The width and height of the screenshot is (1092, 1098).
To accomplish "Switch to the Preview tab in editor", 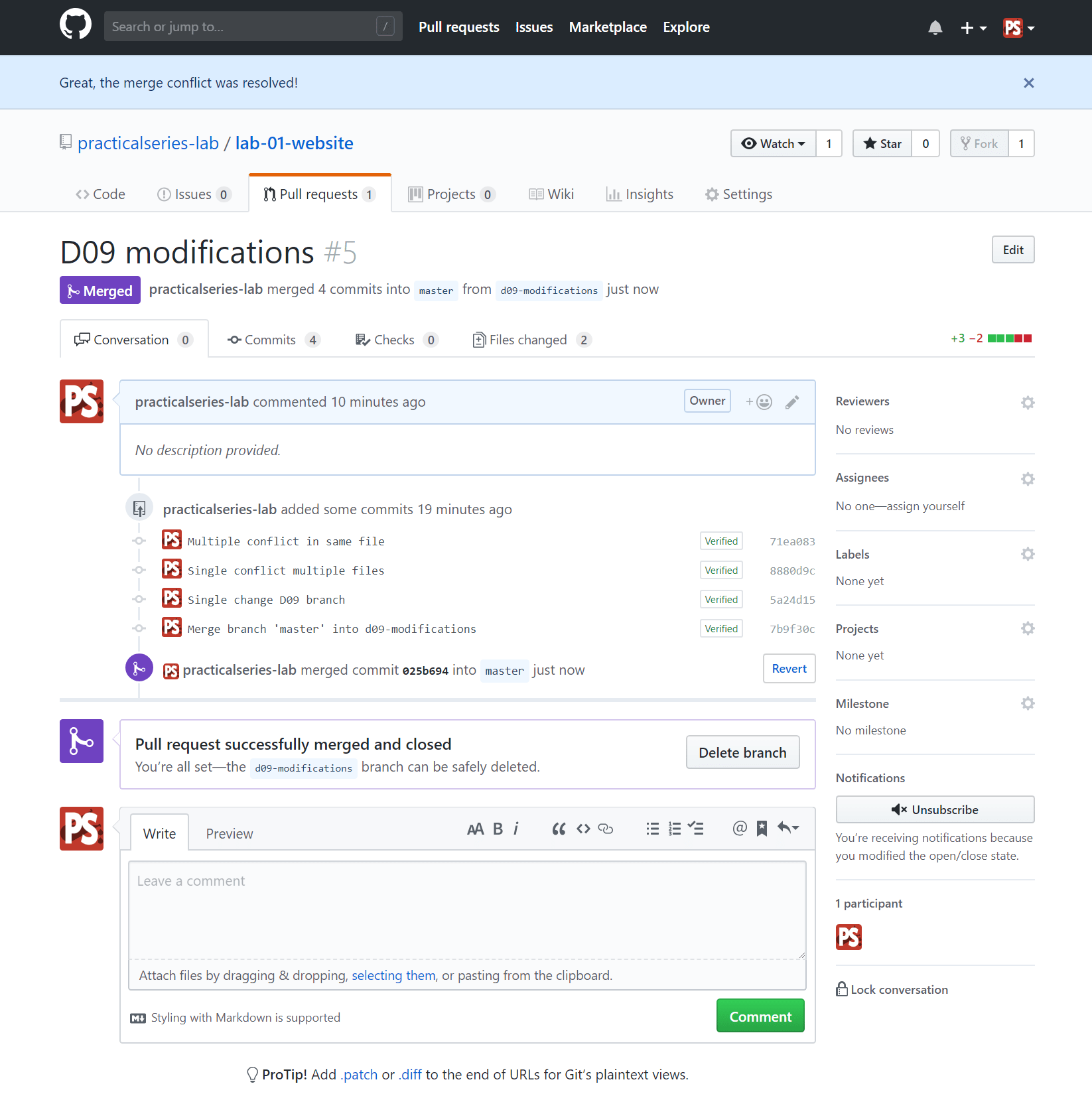I will [x=230, y=834].
